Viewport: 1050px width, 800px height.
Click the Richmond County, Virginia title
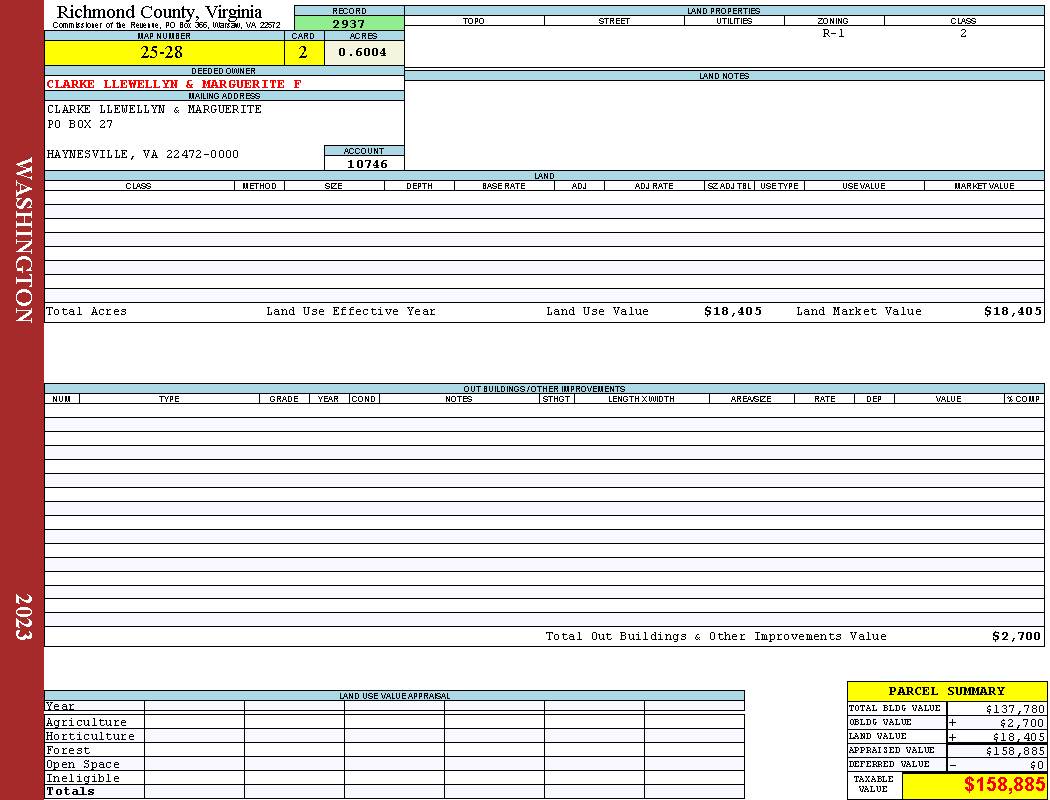tap(159, 12)
